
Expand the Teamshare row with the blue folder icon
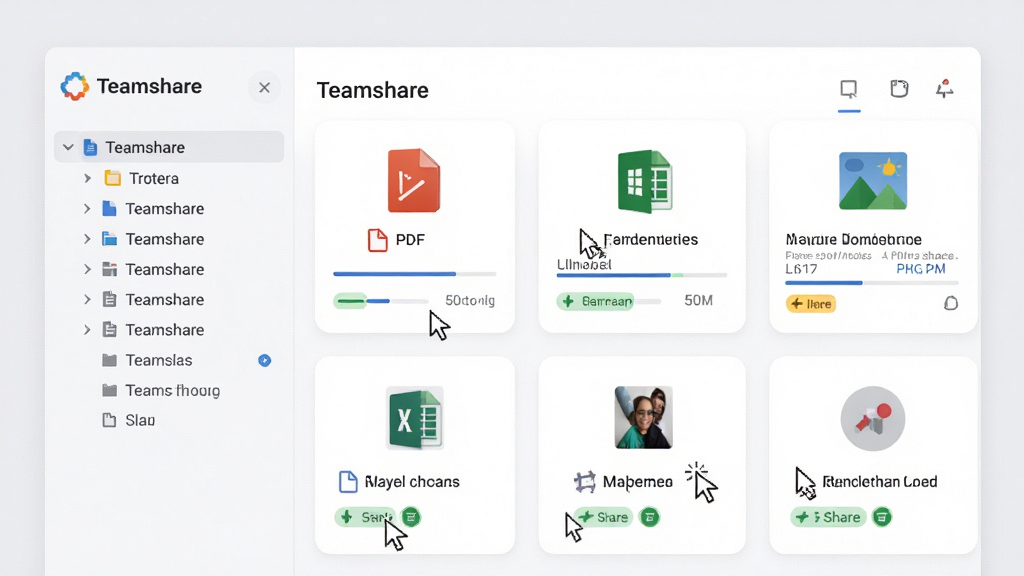click(87, 239)
